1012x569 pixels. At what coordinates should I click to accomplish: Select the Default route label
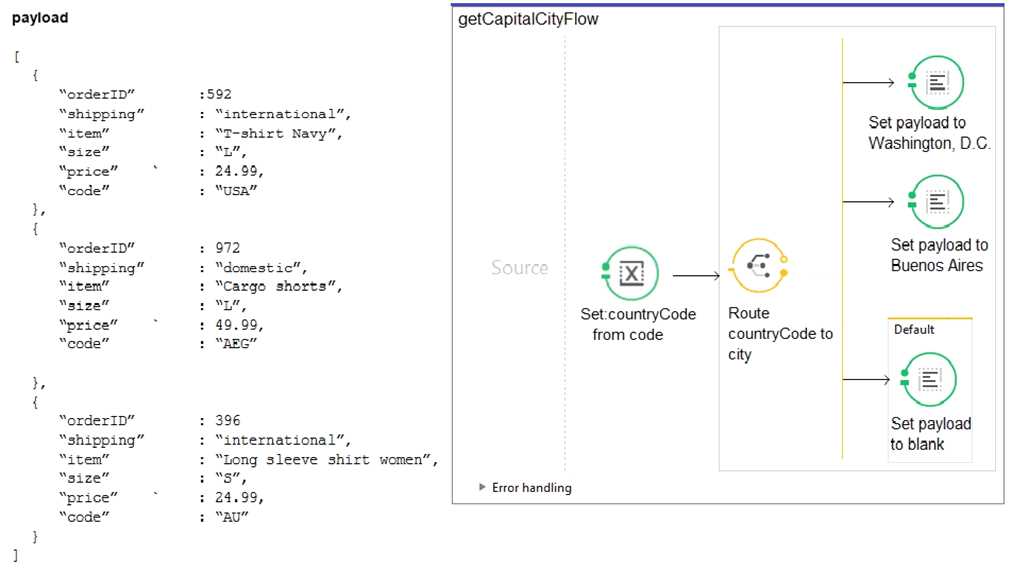(914, 329)
